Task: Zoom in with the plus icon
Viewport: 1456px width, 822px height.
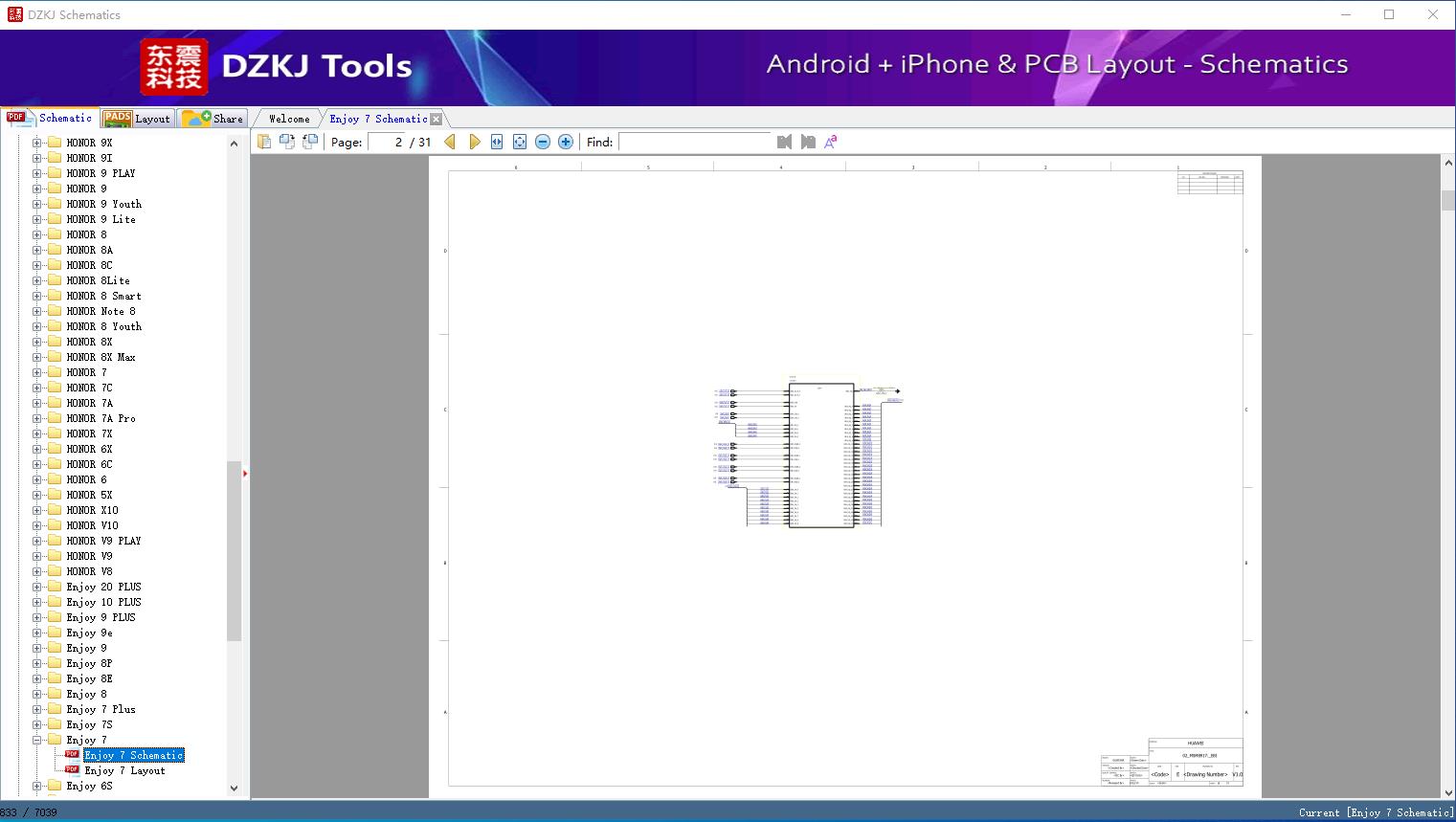Action: click(566, 142)
